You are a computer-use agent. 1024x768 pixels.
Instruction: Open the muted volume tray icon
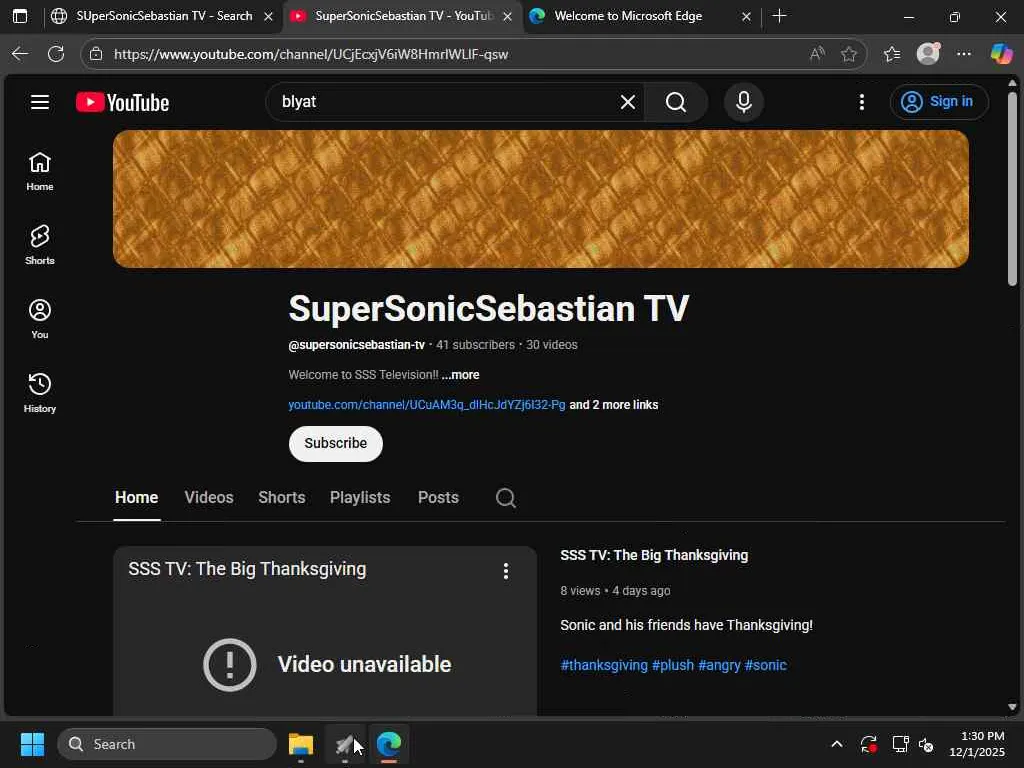[x=926, y=744]
